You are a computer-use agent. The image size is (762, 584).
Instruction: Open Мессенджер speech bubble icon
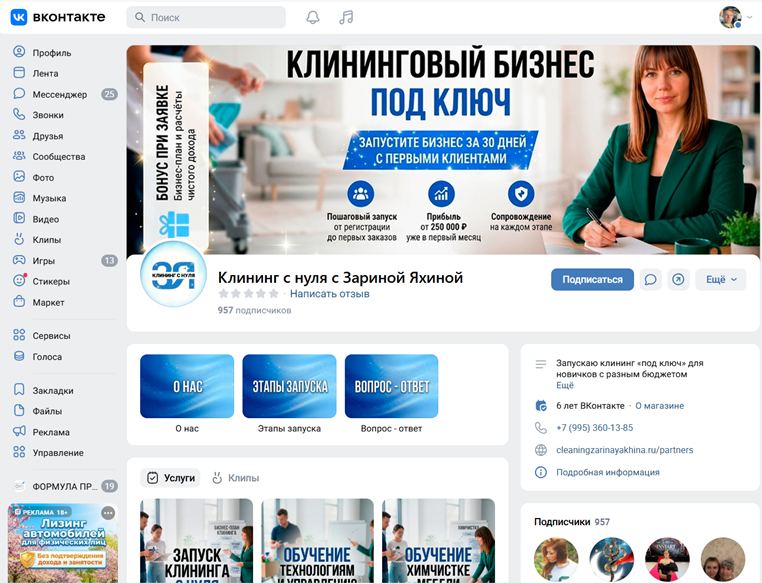(19, 94)
